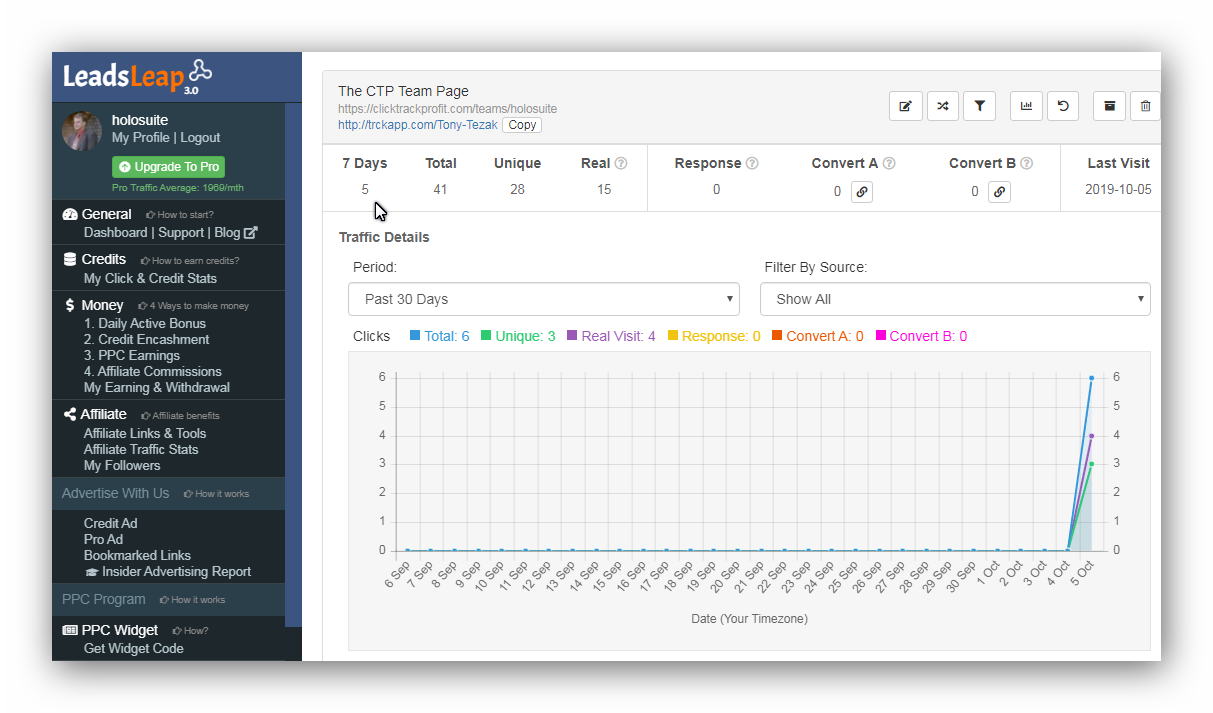
Task: Click the Credits database stack icon
Action: (x=70, y=259)
